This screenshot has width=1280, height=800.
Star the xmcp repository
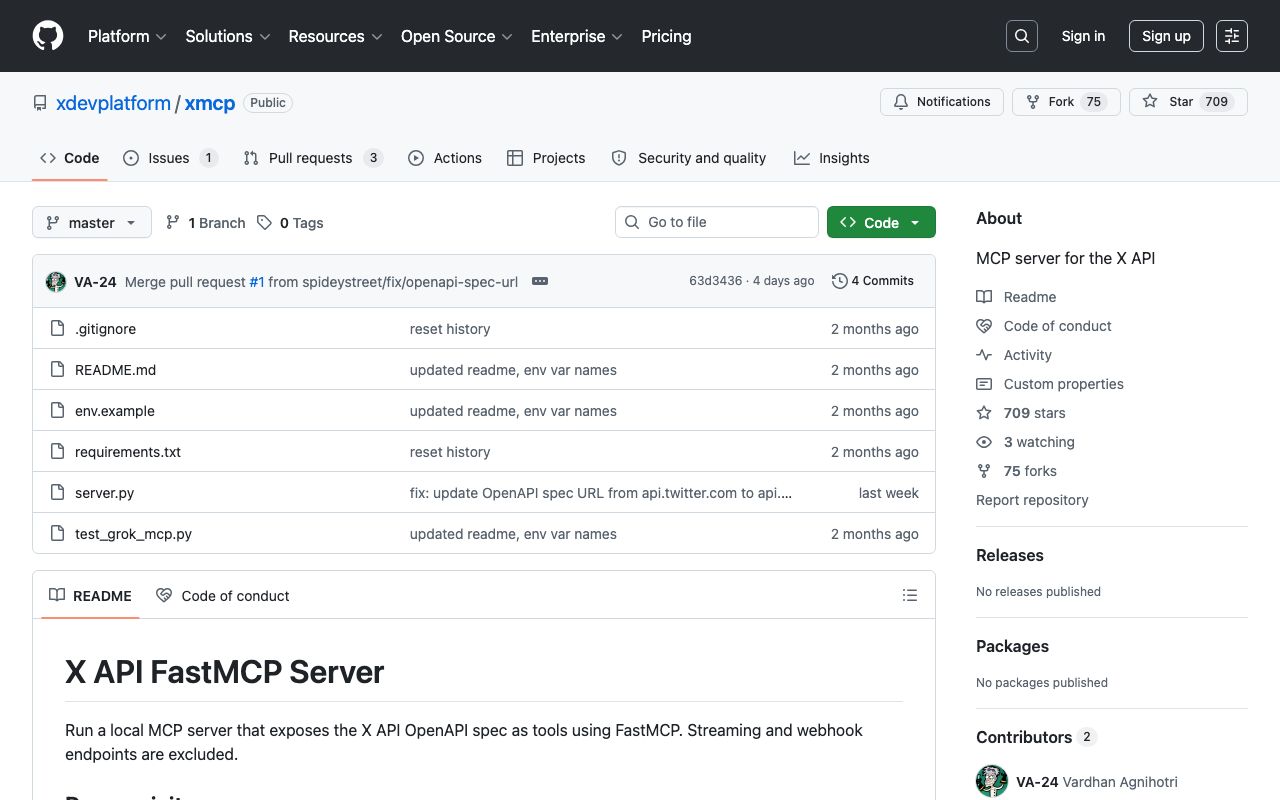coord(1170,102)
